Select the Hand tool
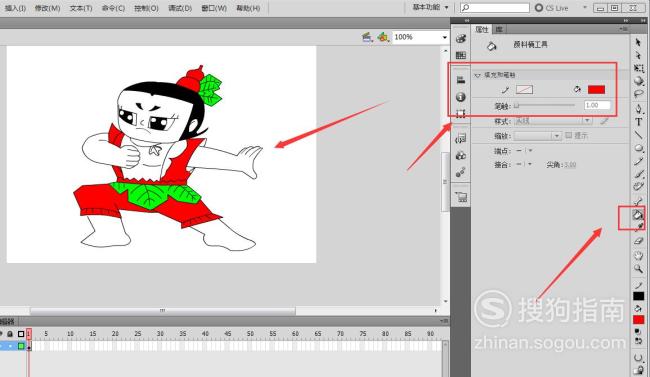 (638, 255)
